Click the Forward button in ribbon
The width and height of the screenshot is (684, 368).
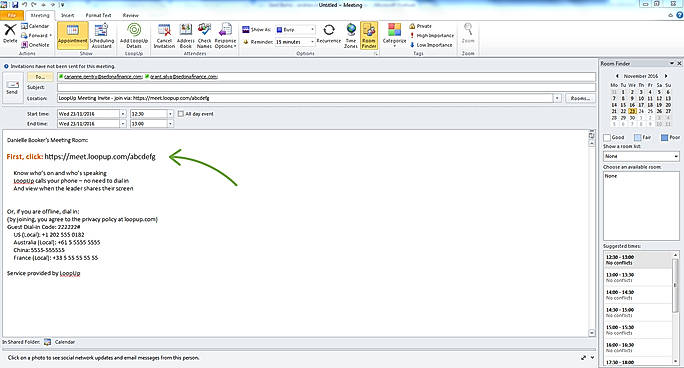point(37,35)
